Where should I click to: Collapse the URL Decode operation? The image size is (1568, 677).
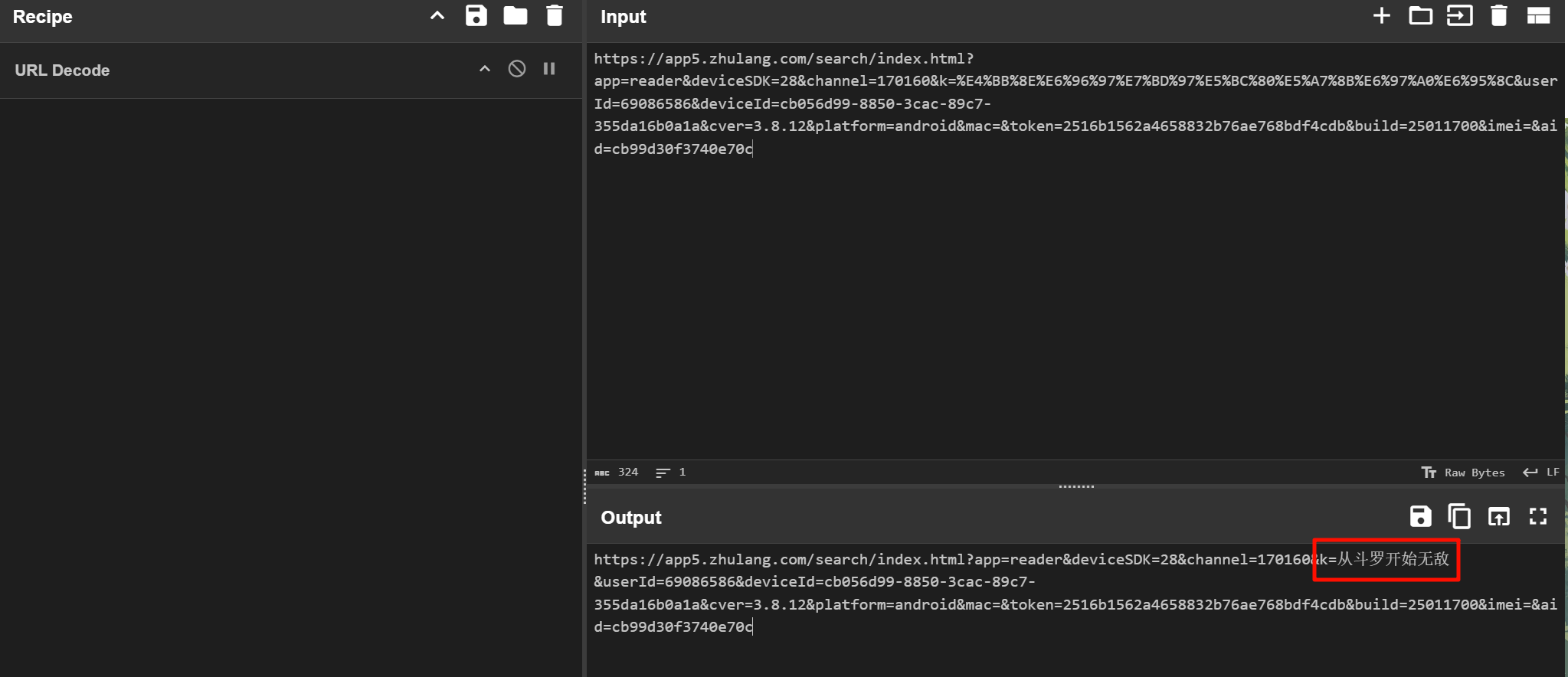click(x=484, y=69)
